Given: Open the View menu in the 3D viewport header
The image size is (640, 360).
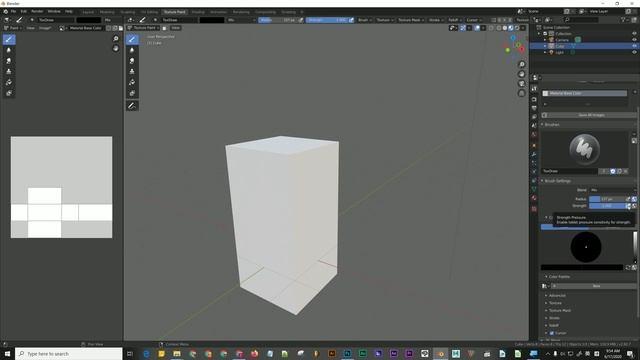Looking at the screenshot, I should [x=176, y=28].
